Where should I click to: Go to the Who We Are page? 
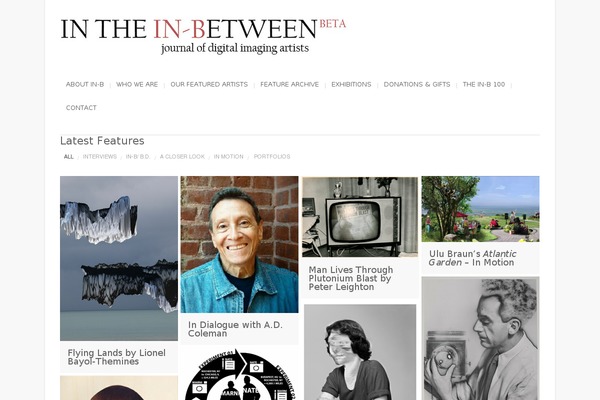137,84
